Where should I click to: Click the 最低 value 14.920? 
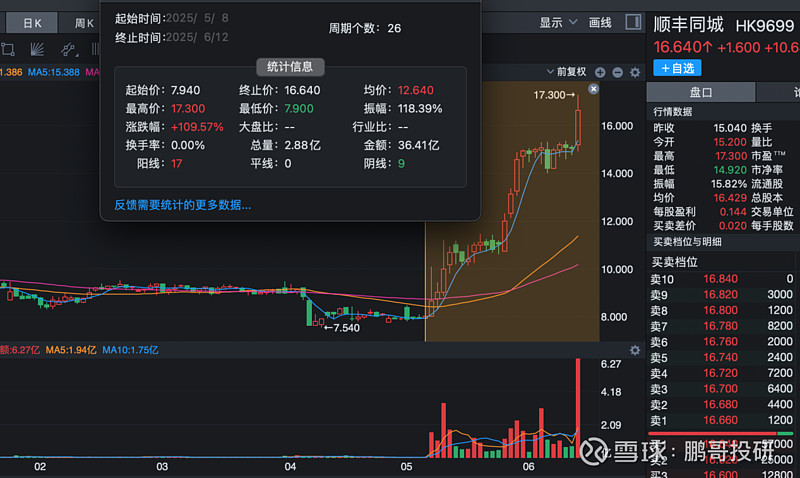pos(730,170)
